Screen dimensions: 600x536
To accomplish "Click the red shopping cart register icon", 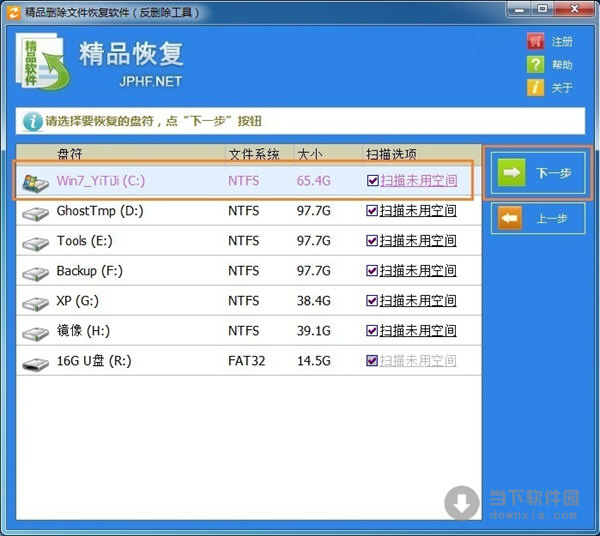I will coord(535,41).
